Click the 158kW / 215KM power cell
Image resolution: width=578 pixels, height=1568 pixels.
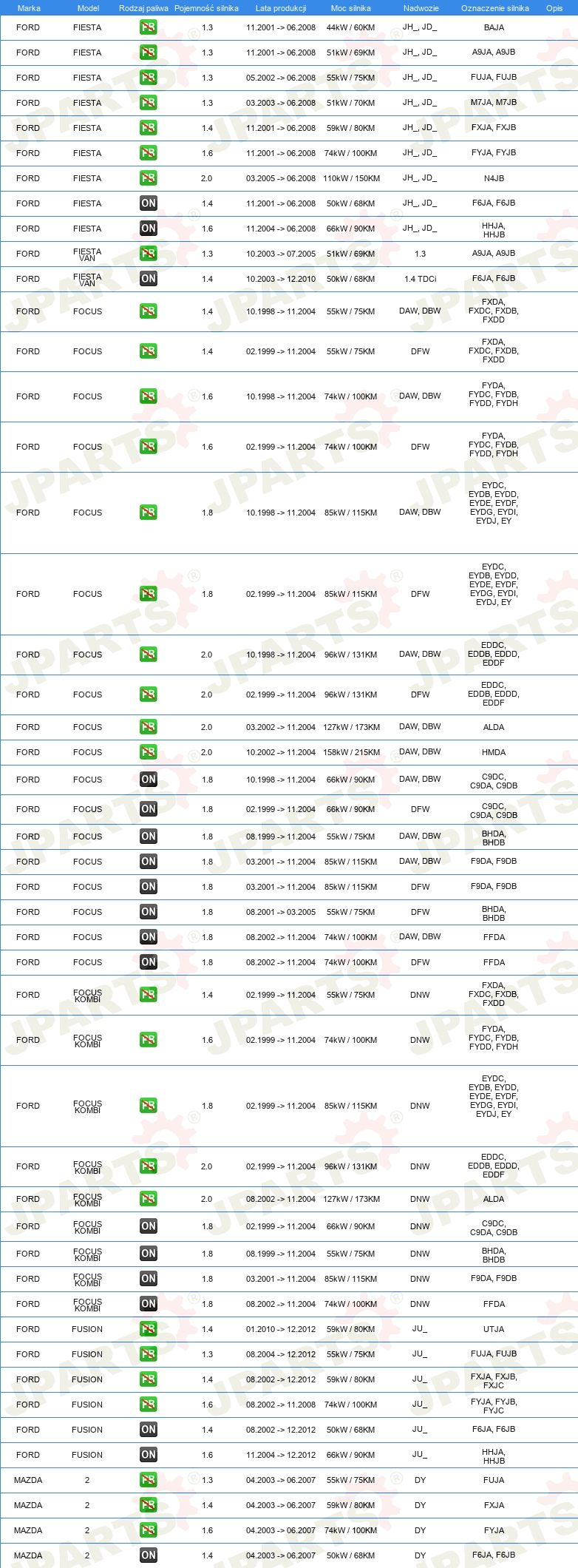[x=351, y=752]
